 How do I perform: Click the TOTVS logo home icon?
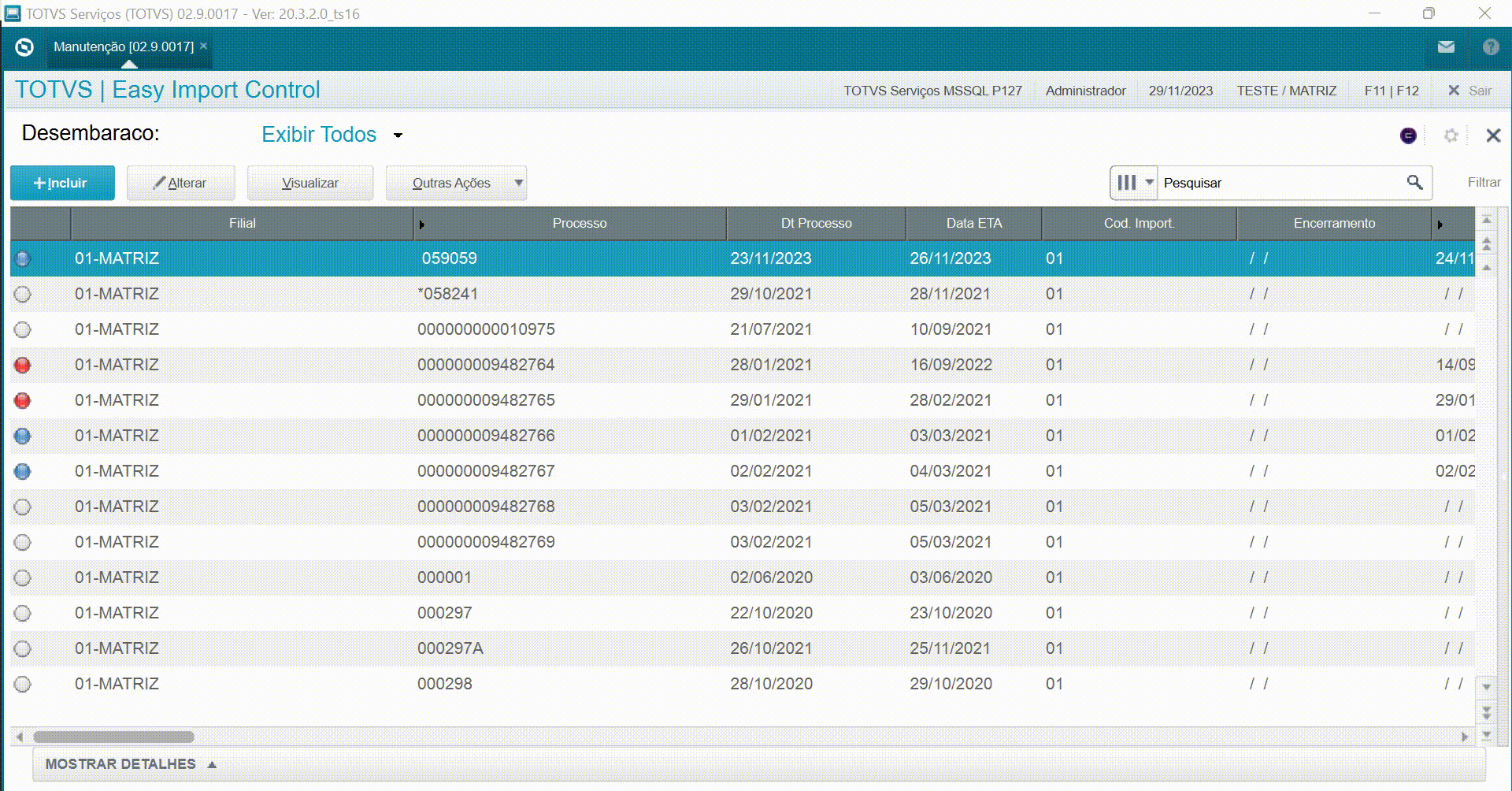click(x=24, y=47)
